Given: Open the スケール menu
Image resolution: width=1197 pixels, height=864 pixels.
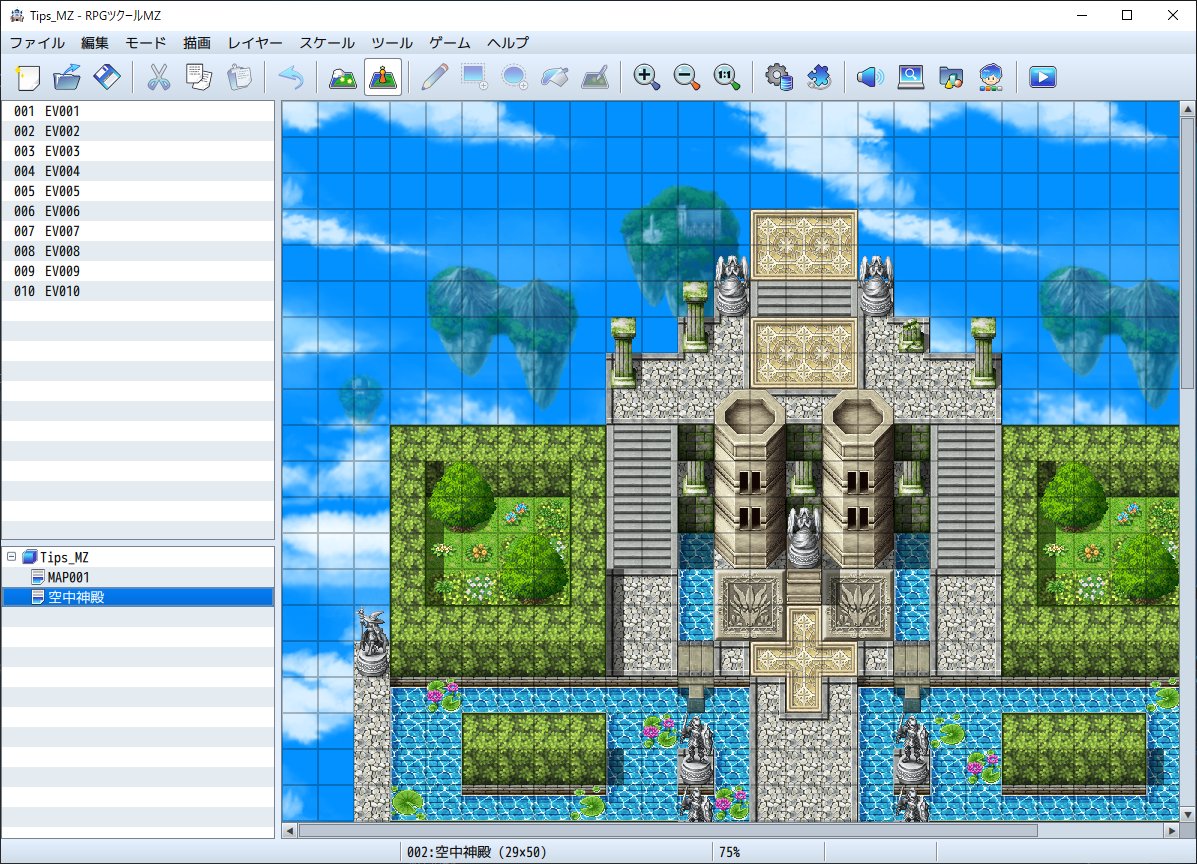Looking at the screenshot, I should (327, 43).
